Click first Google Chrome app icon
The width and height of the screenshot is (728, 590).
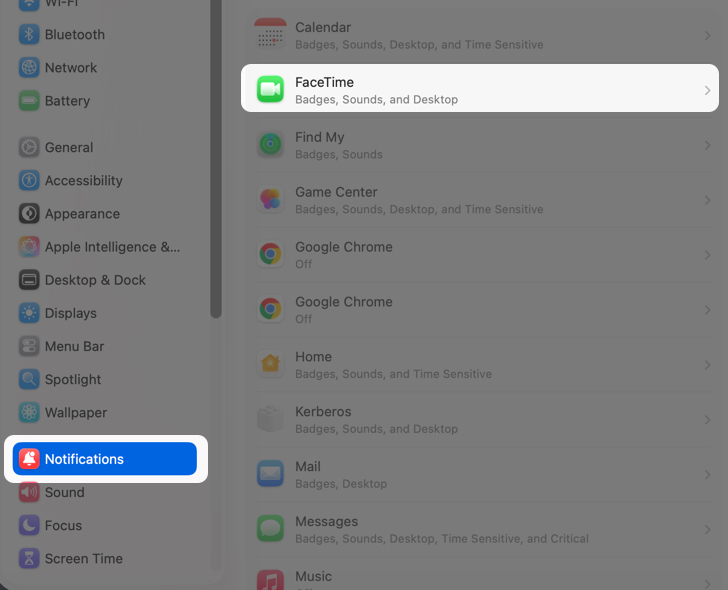270,254
